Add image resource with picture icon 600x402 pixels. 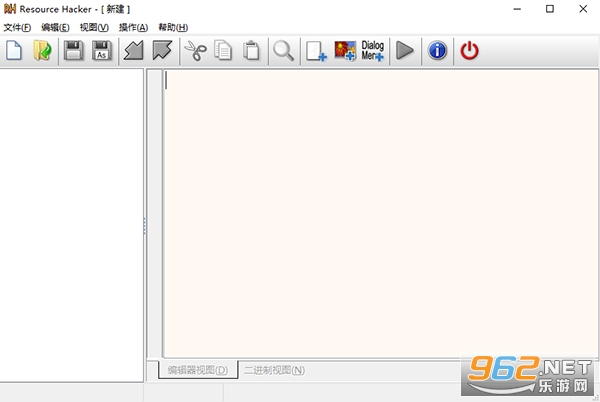[345, 51]
